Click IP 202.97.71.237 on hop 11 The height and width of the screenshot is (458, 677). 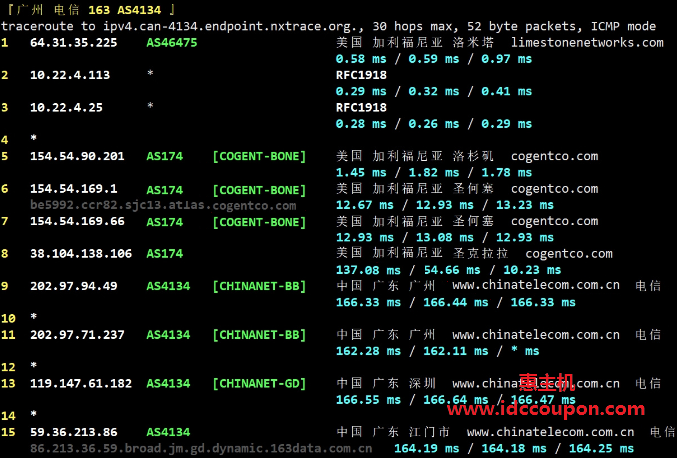(x=77, y=335)
